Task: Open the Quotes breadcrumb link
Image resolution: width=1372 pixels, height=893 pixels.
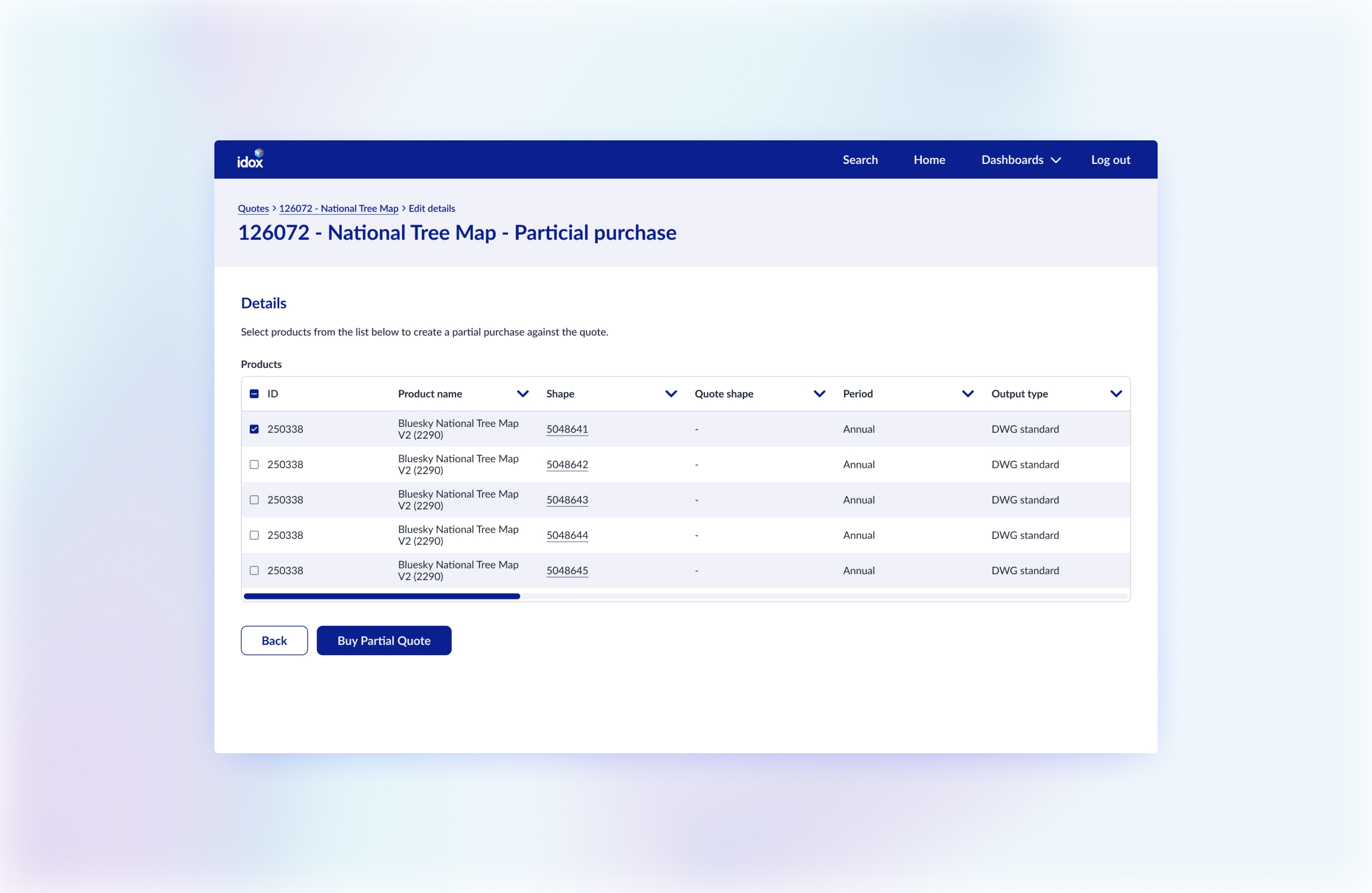Action: coord(253,208)
